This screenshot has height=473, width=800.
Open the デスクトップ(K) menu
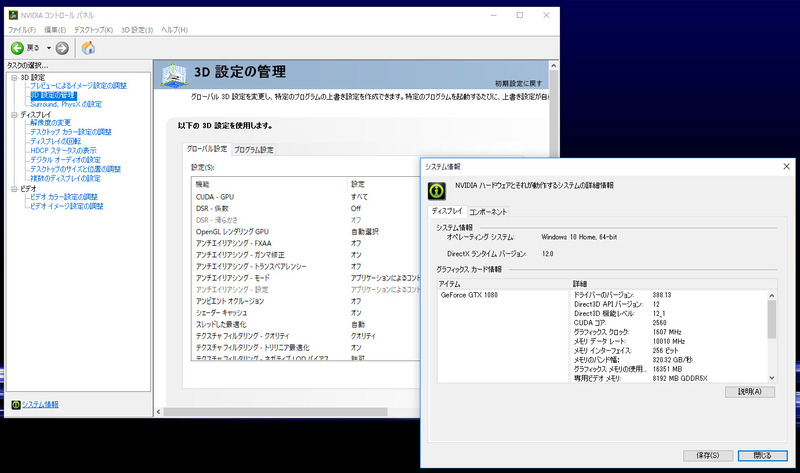93,30
